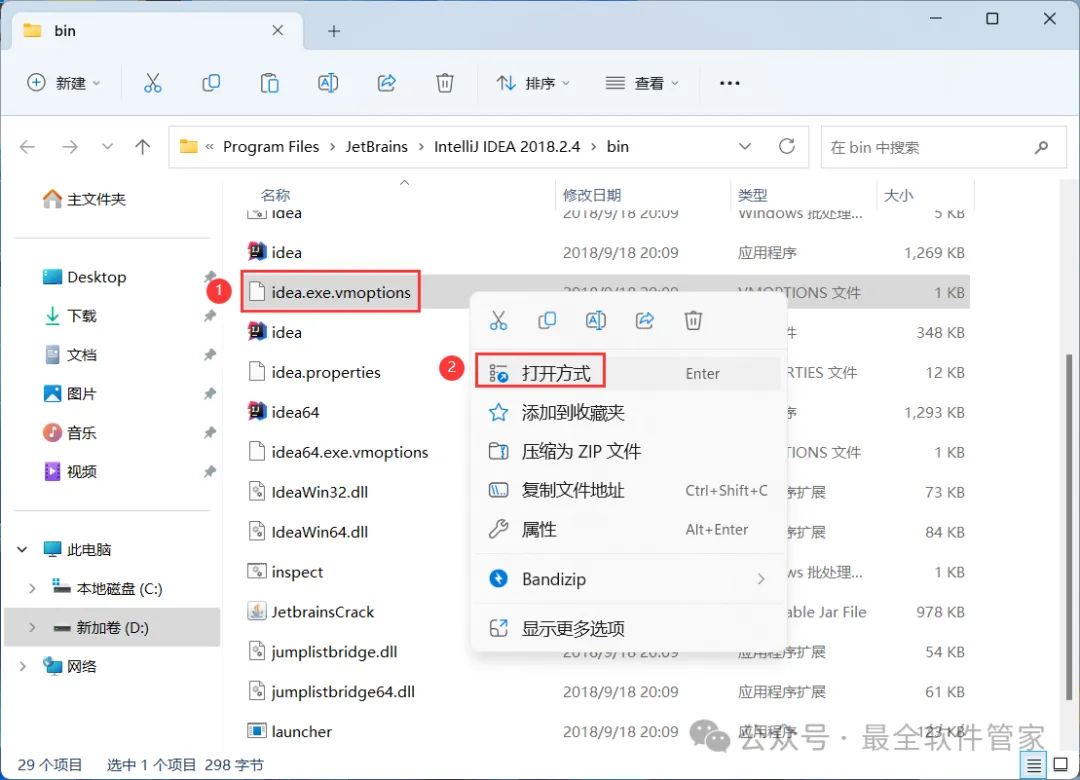Click the Cut icon in the main toolbar
Screen dimensions: 1080x780
152,83
